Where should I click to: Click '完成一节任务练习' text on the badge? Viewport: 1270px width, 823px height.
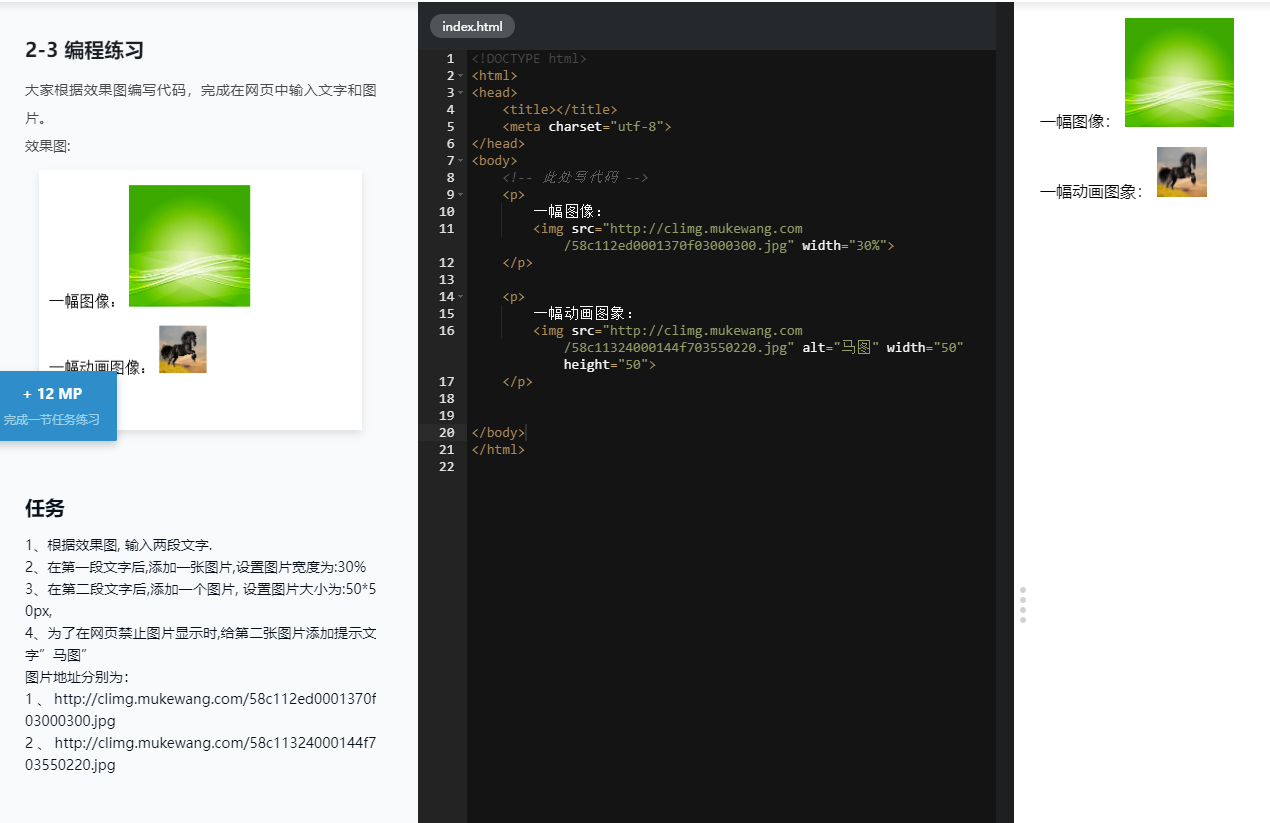click(x=52, y=420)
